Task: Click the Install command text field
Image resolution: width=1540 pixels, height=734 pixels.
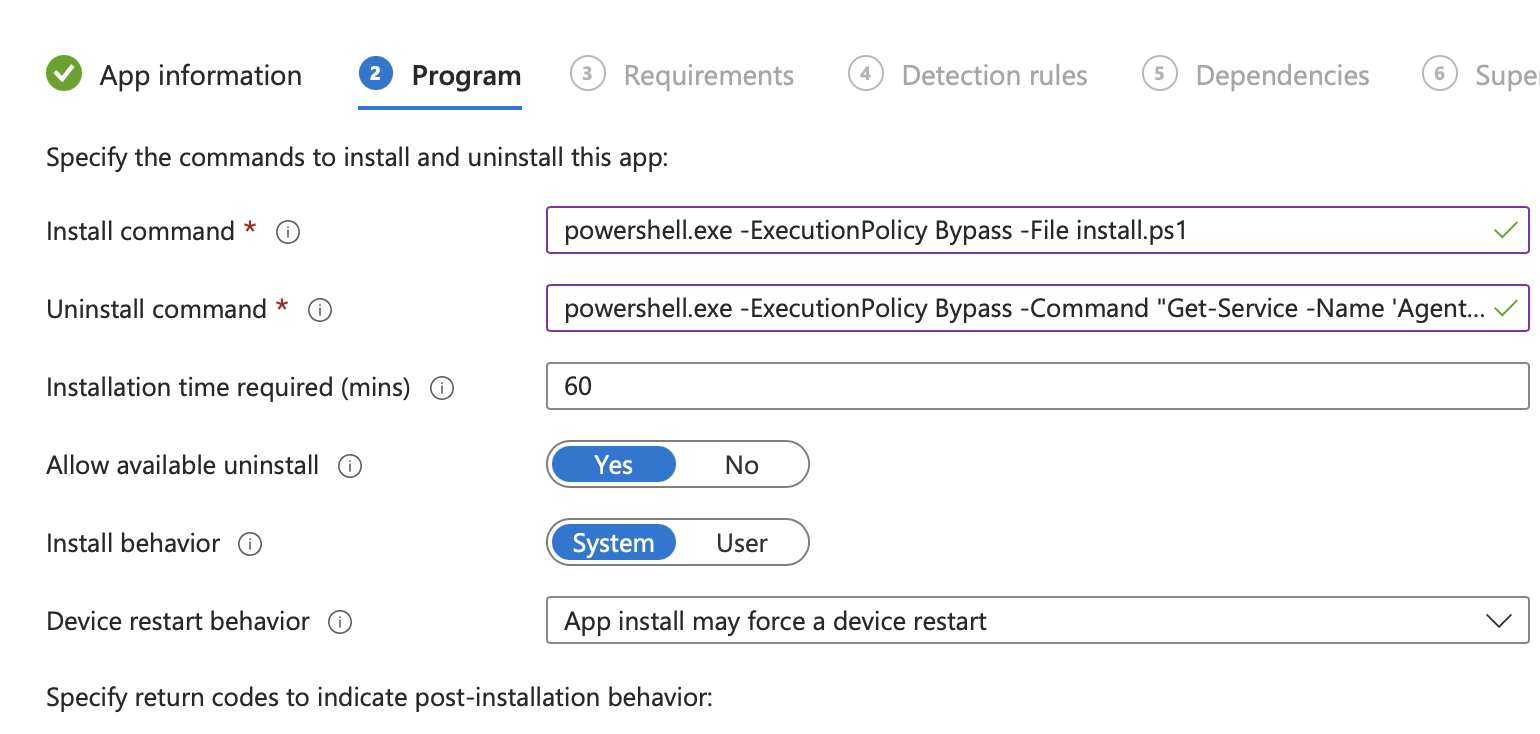Action: pos(1020,231)
